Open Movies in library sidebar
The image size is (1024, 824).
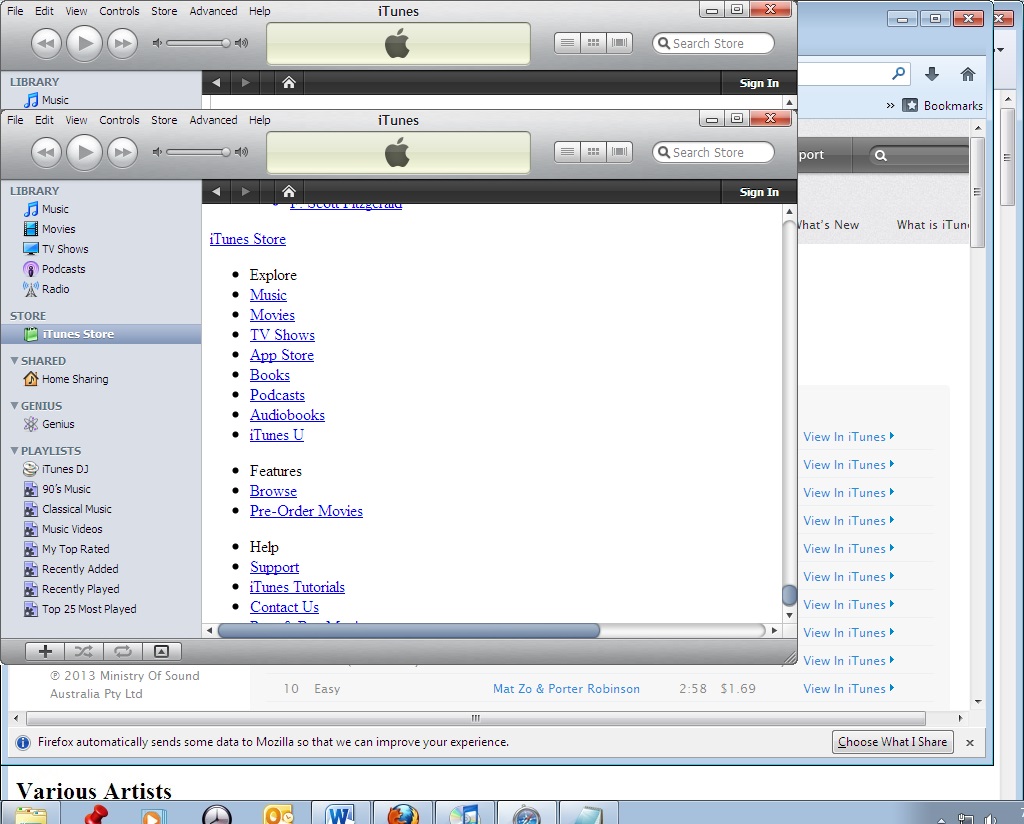pyautogui.click(x=58, y=229)
